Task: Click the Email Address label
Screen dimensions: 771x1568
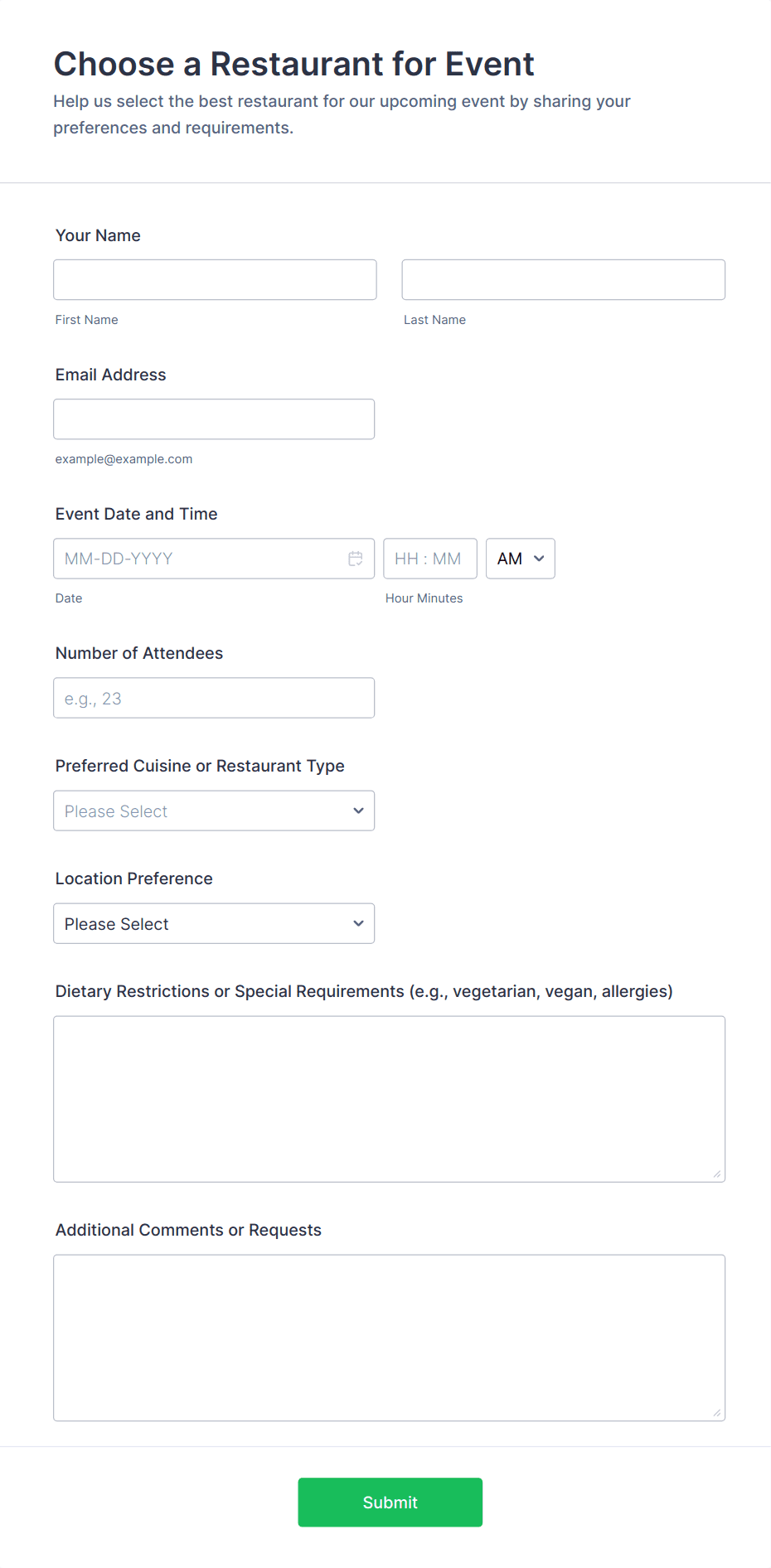Action: pos(110,375)
